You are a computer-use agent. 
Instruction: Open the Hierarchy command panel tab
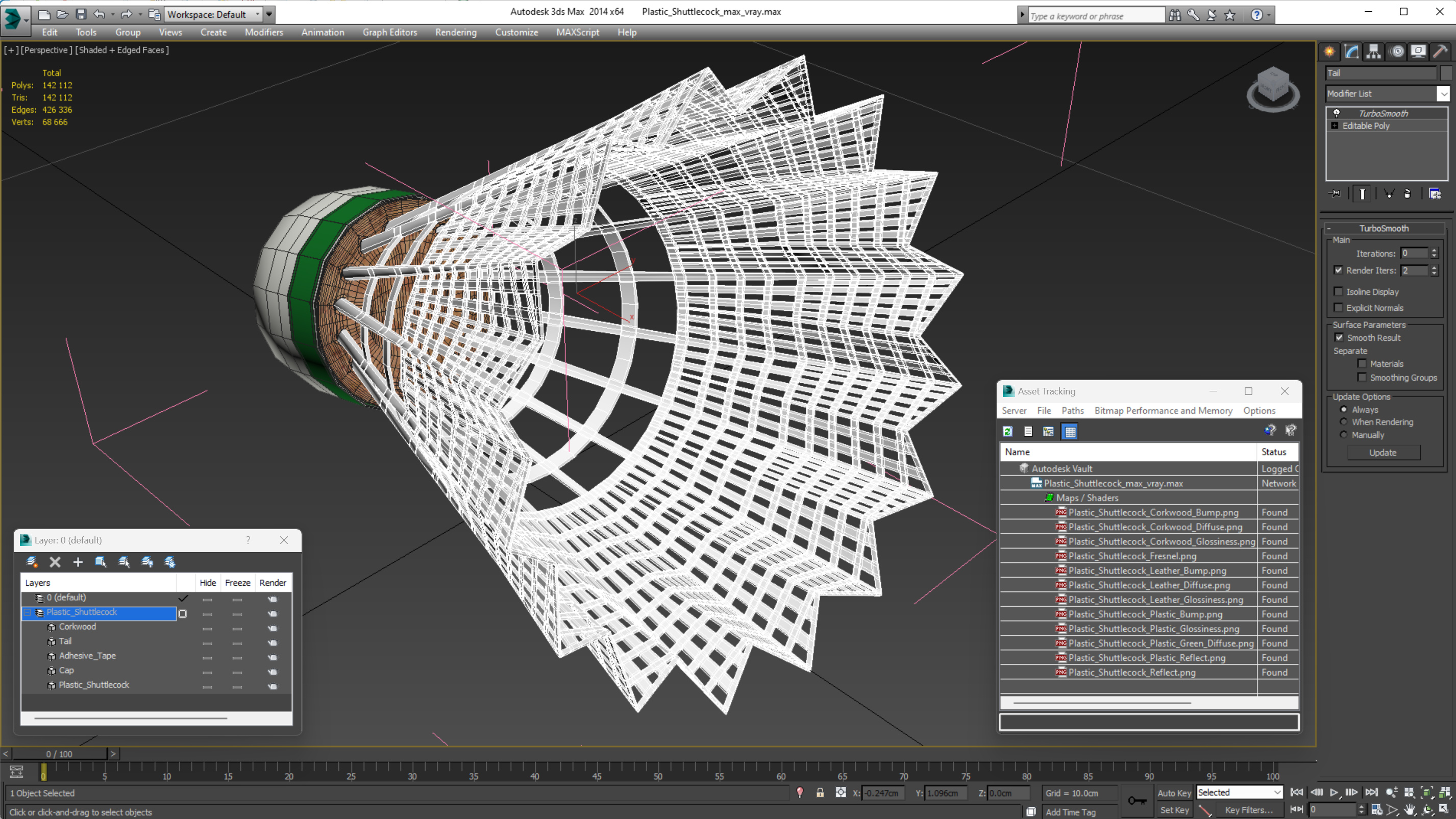tap(1373, 52)
